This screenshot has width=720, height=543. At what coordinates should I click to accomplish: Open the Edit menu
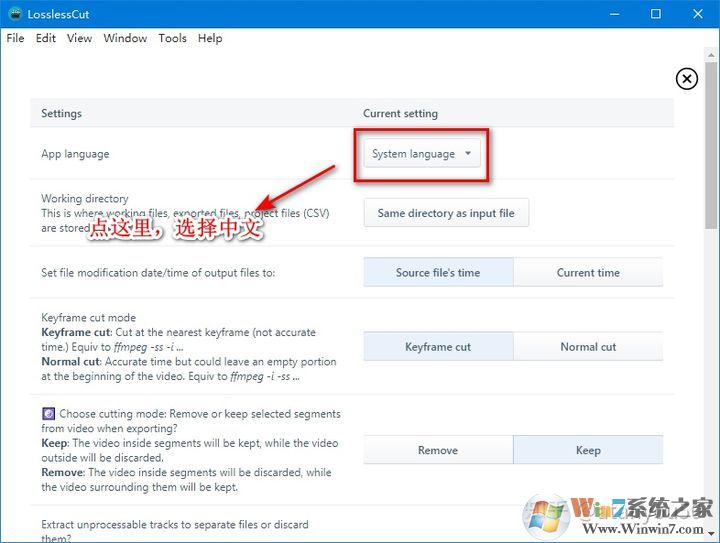45,38
